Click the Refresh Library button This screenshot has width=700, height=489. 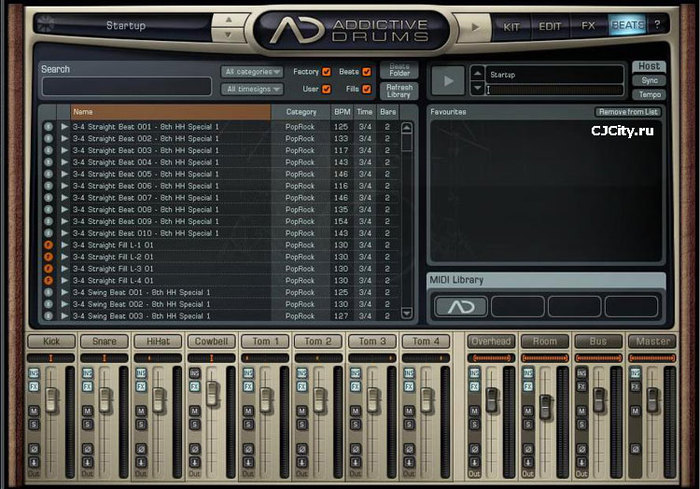pyautogui.click(x=399, y=91)
